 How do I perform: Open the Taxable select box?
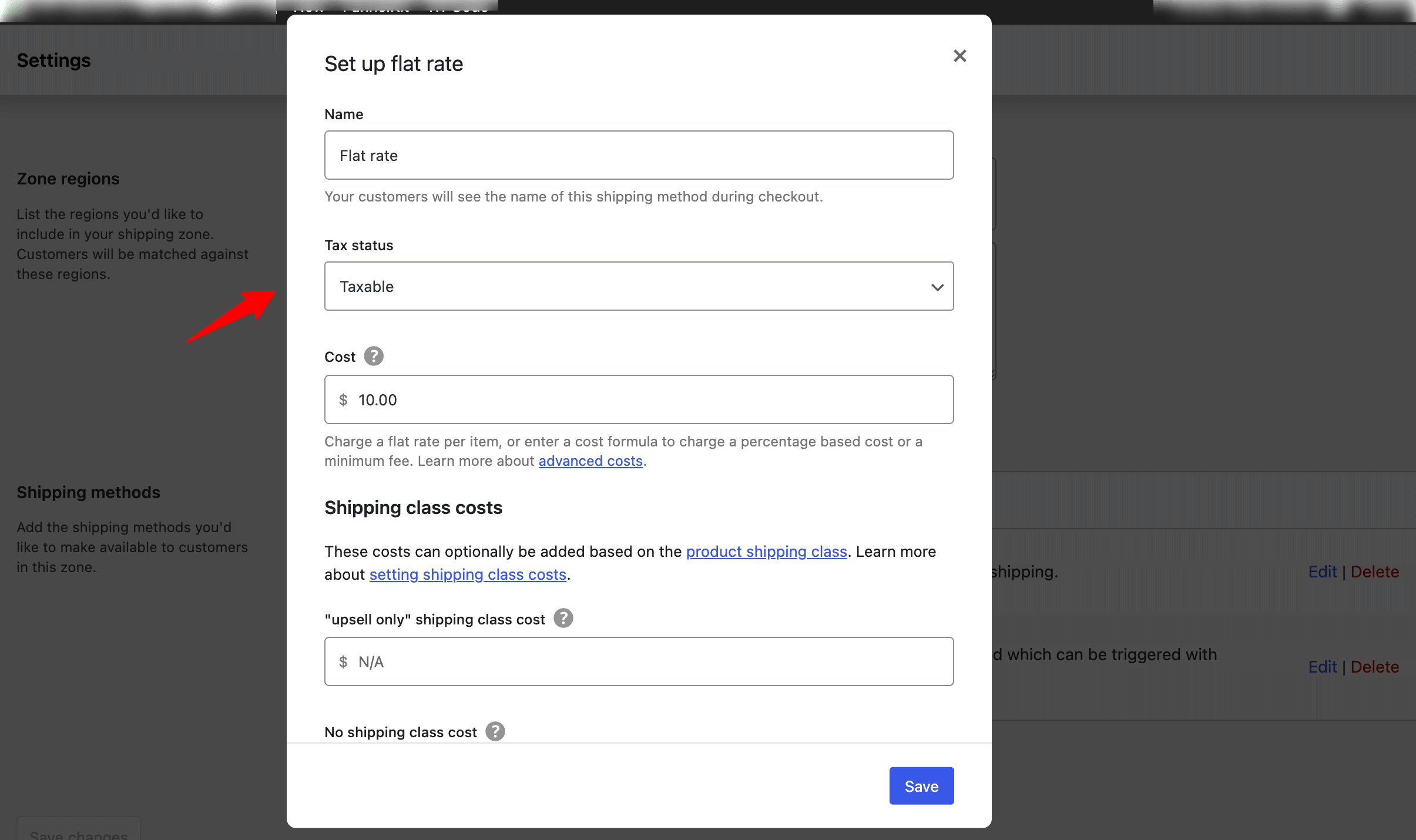point(638,287)
